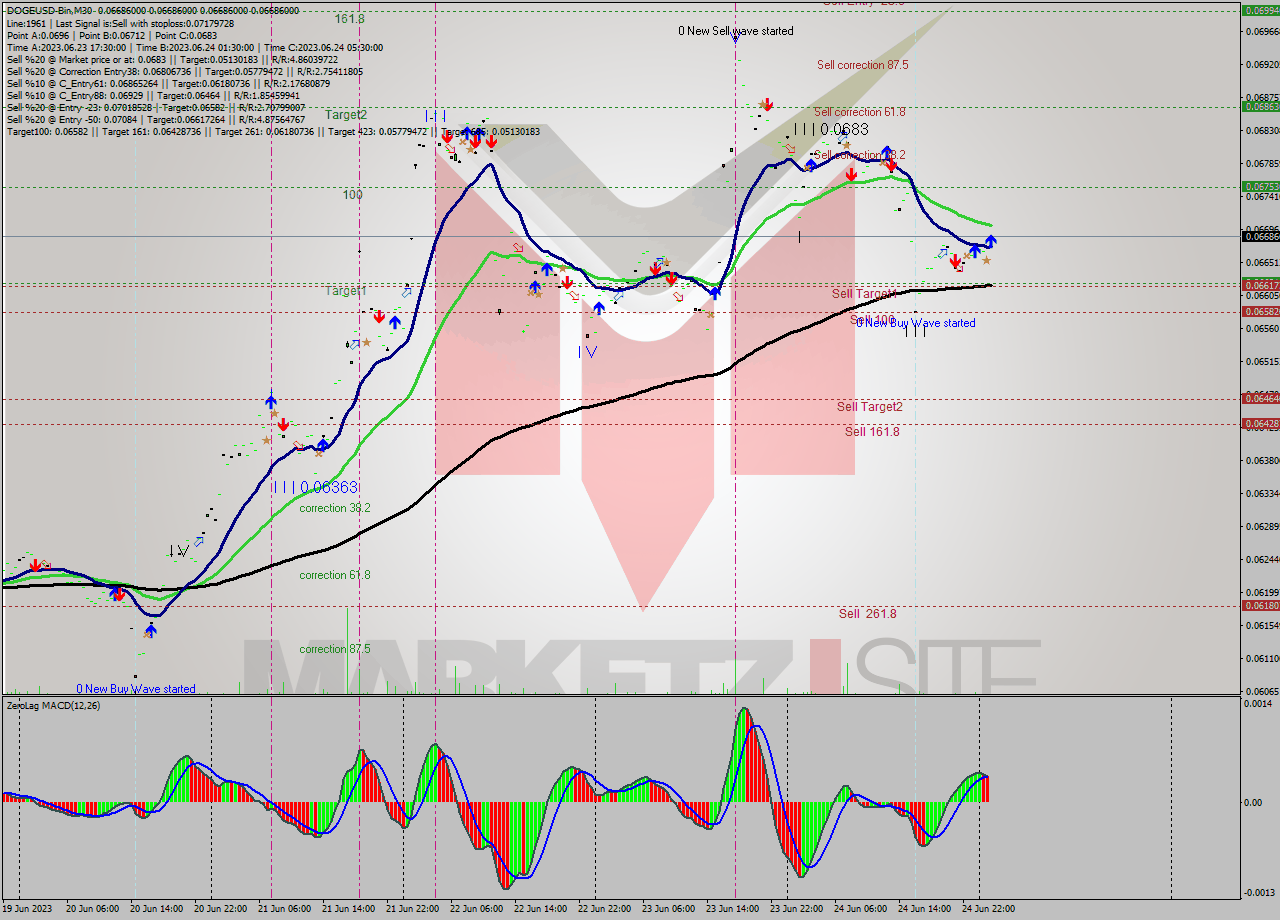
Task: Select the '22 Jun 14:00' time axis label
Action: (x=540, y=909)
